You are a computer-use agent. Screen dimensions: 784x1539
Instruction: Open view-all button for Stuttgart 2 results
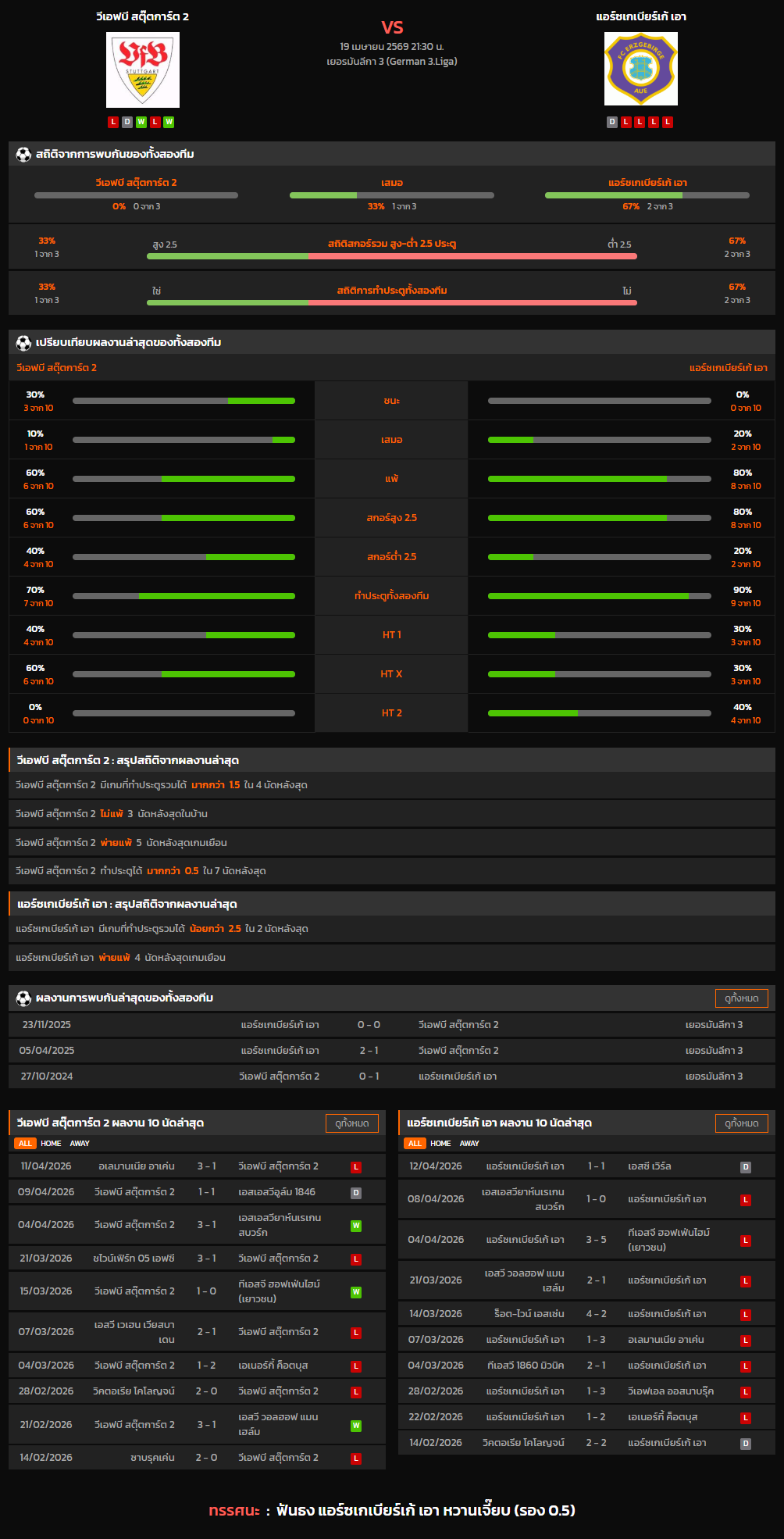(351, 1123)
